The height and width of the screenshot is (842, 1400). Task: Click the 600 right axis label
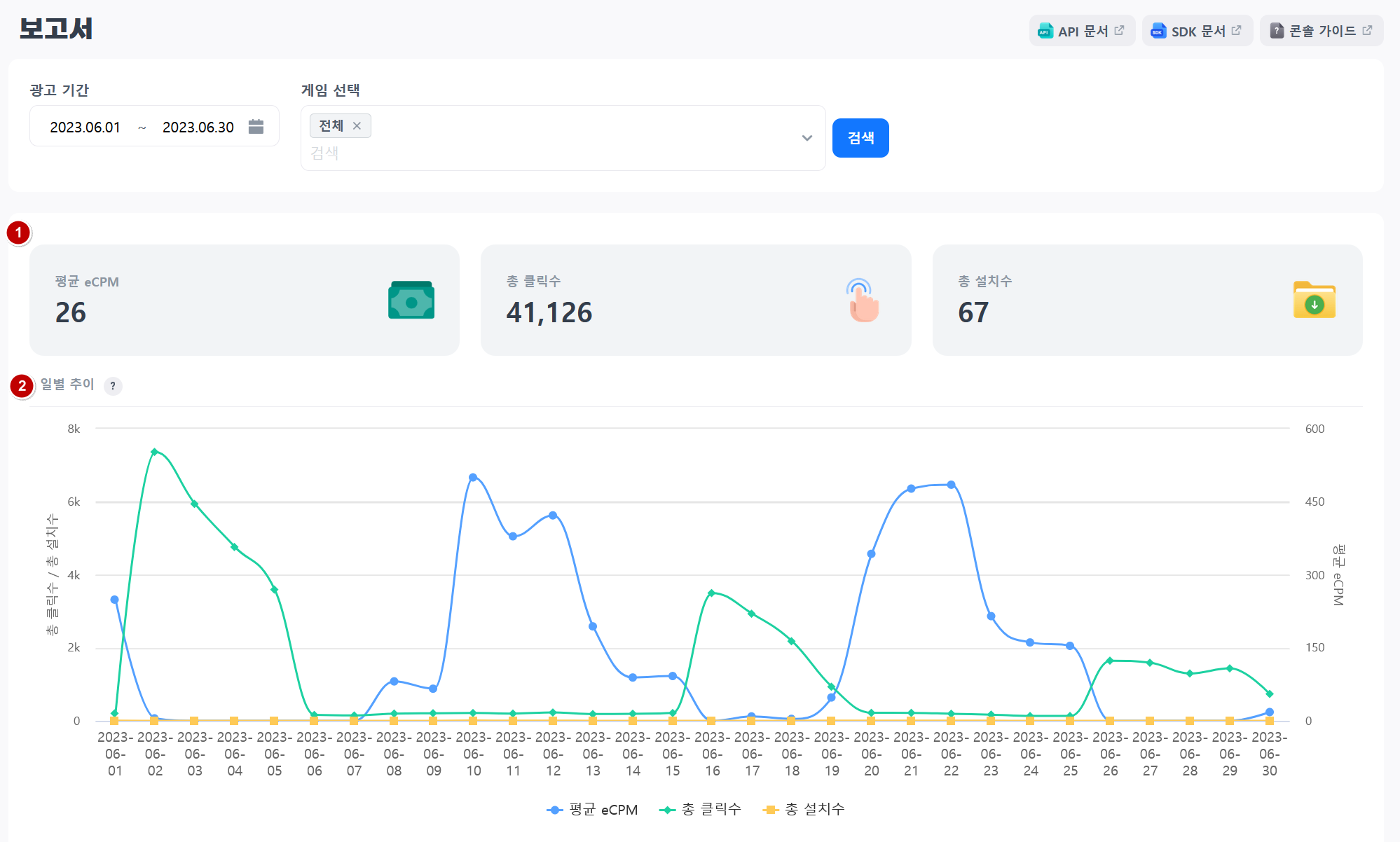(1315, 429)
